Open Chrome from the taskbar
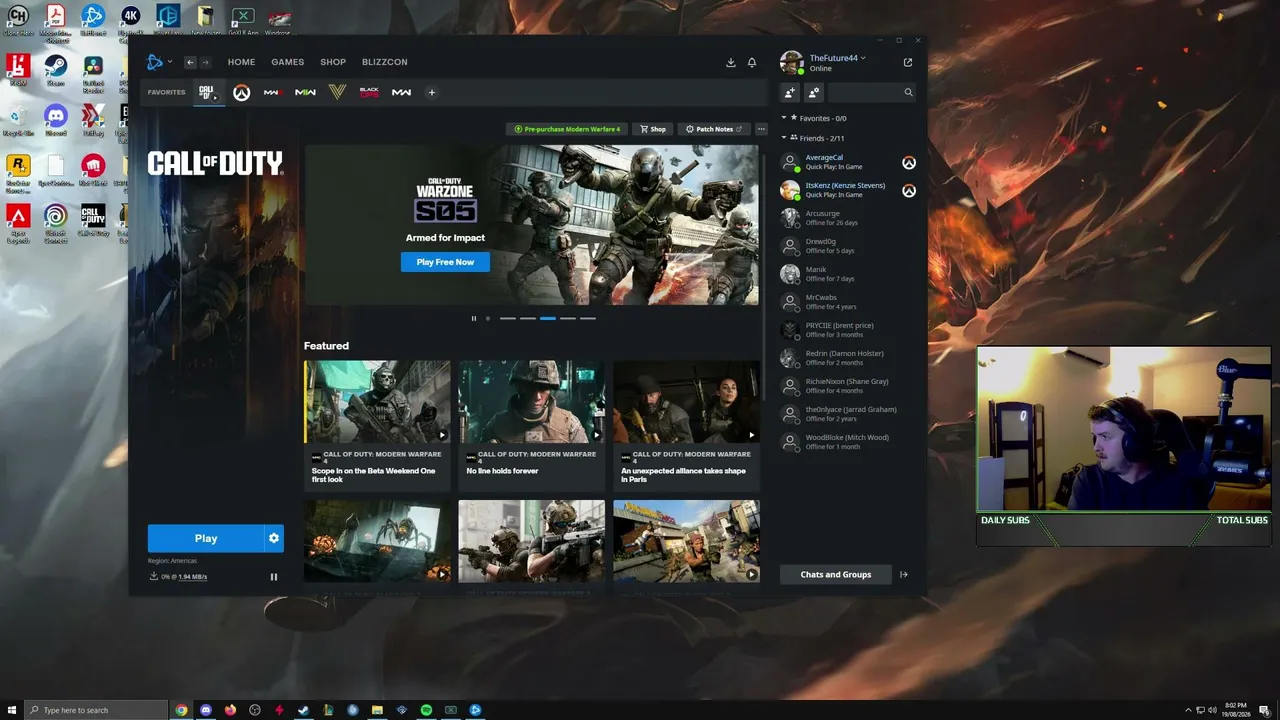 click(x=181, y=710)
